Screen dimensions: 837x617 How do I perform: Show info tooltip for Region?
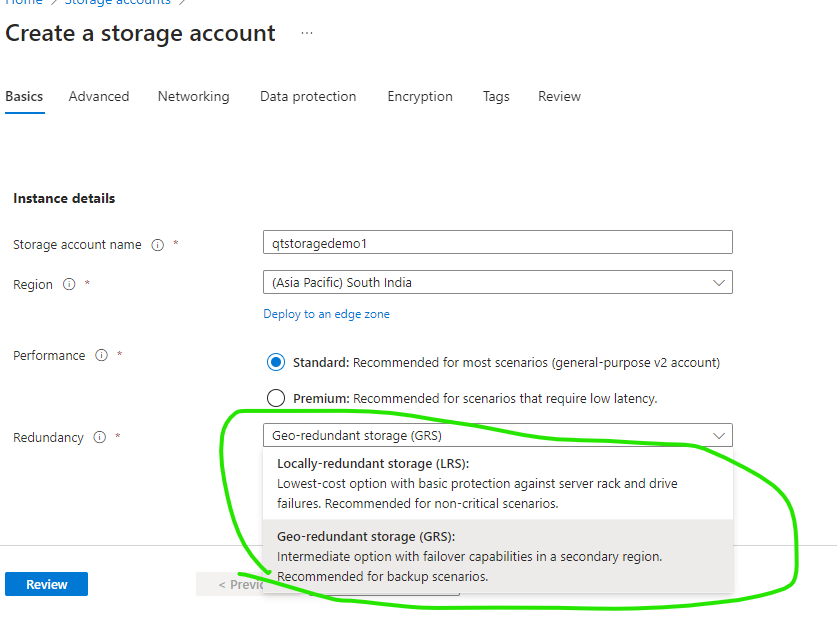[x=69, y=284]
